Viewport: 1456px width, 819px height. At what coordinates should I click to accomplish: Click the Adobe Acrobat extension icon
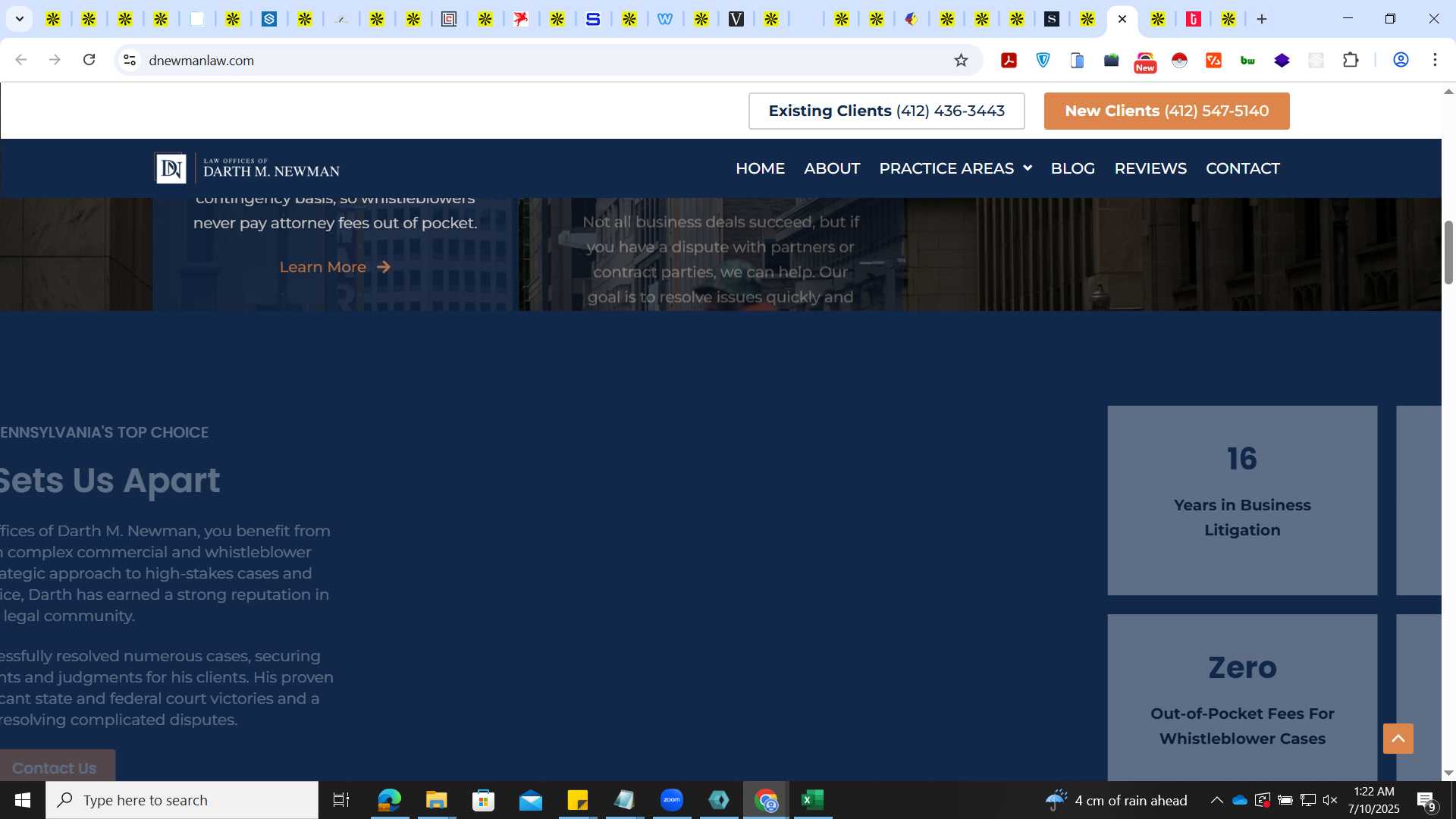coord(1009,61)
